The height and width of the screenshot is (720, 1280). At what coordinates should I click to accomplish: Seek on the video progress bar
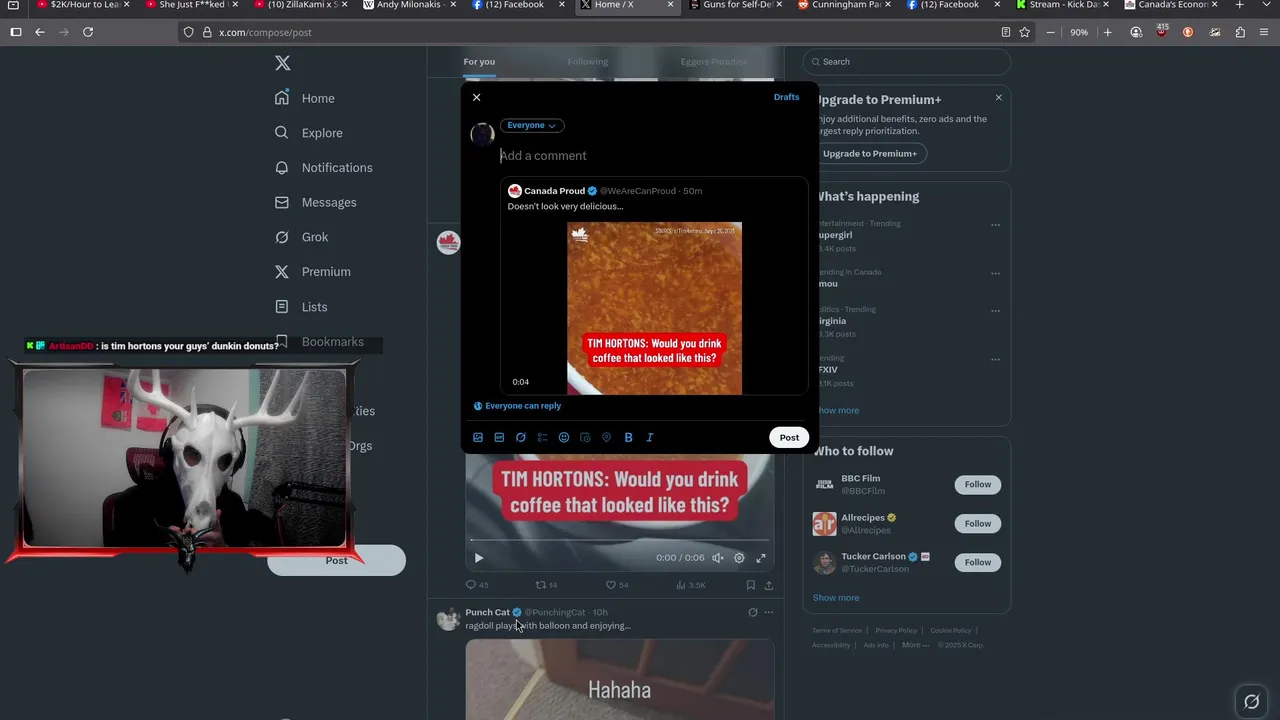(x=620, y=541)
